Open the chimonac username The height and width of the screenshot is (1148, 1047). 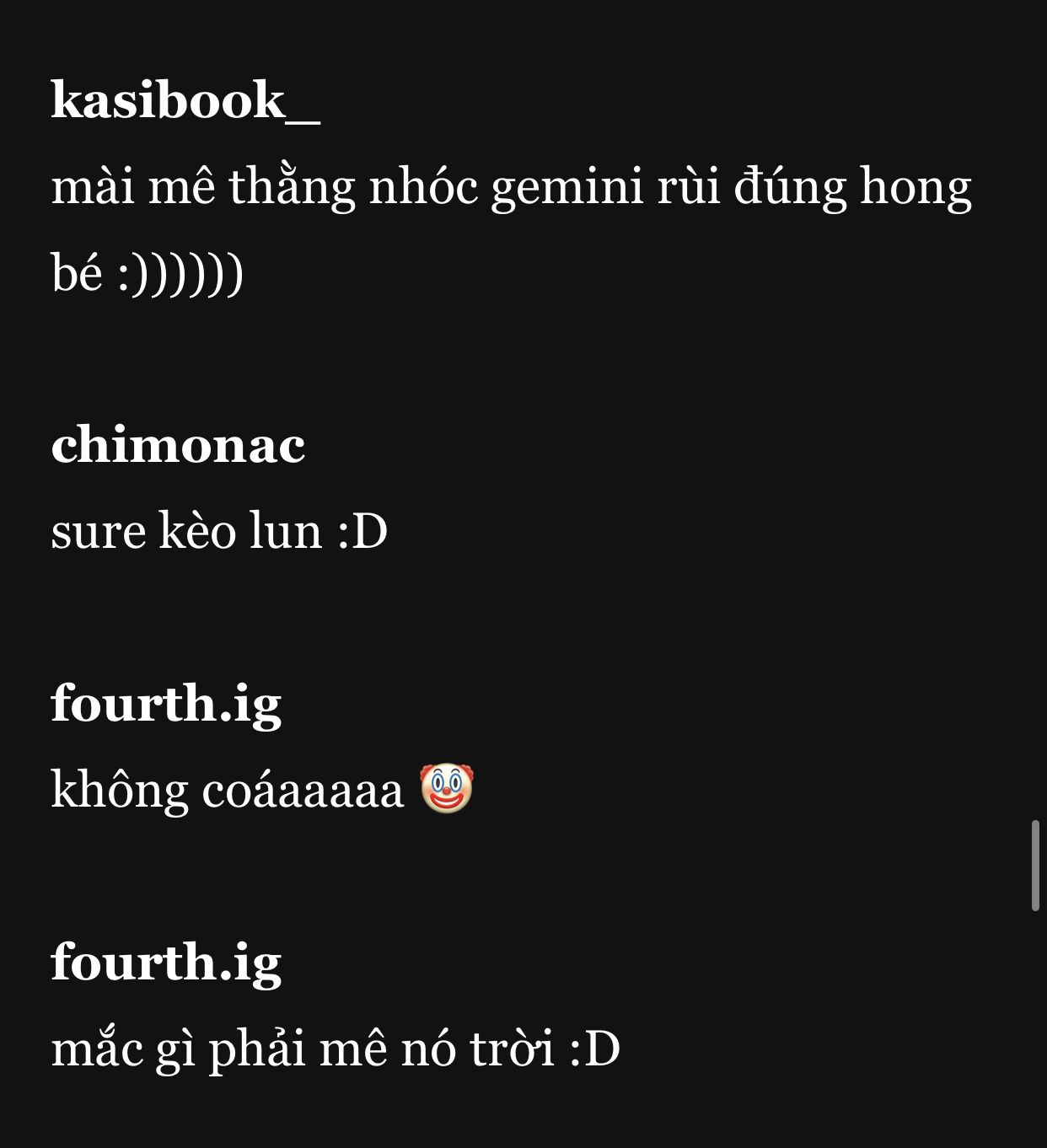click(x=178, y=445)
